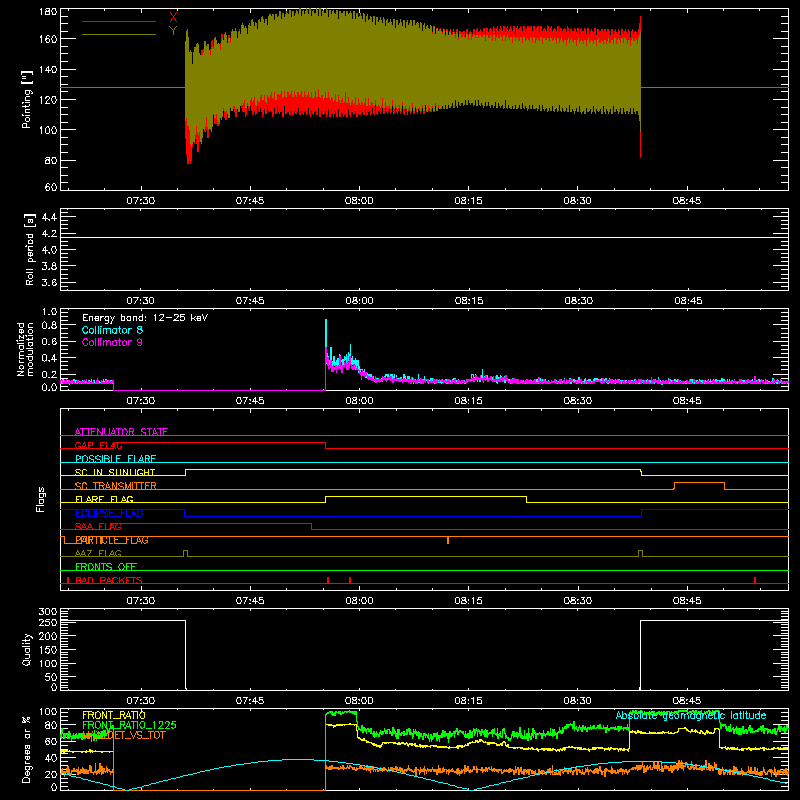Click the POSSIBLE_FLARE flag label

115,459
